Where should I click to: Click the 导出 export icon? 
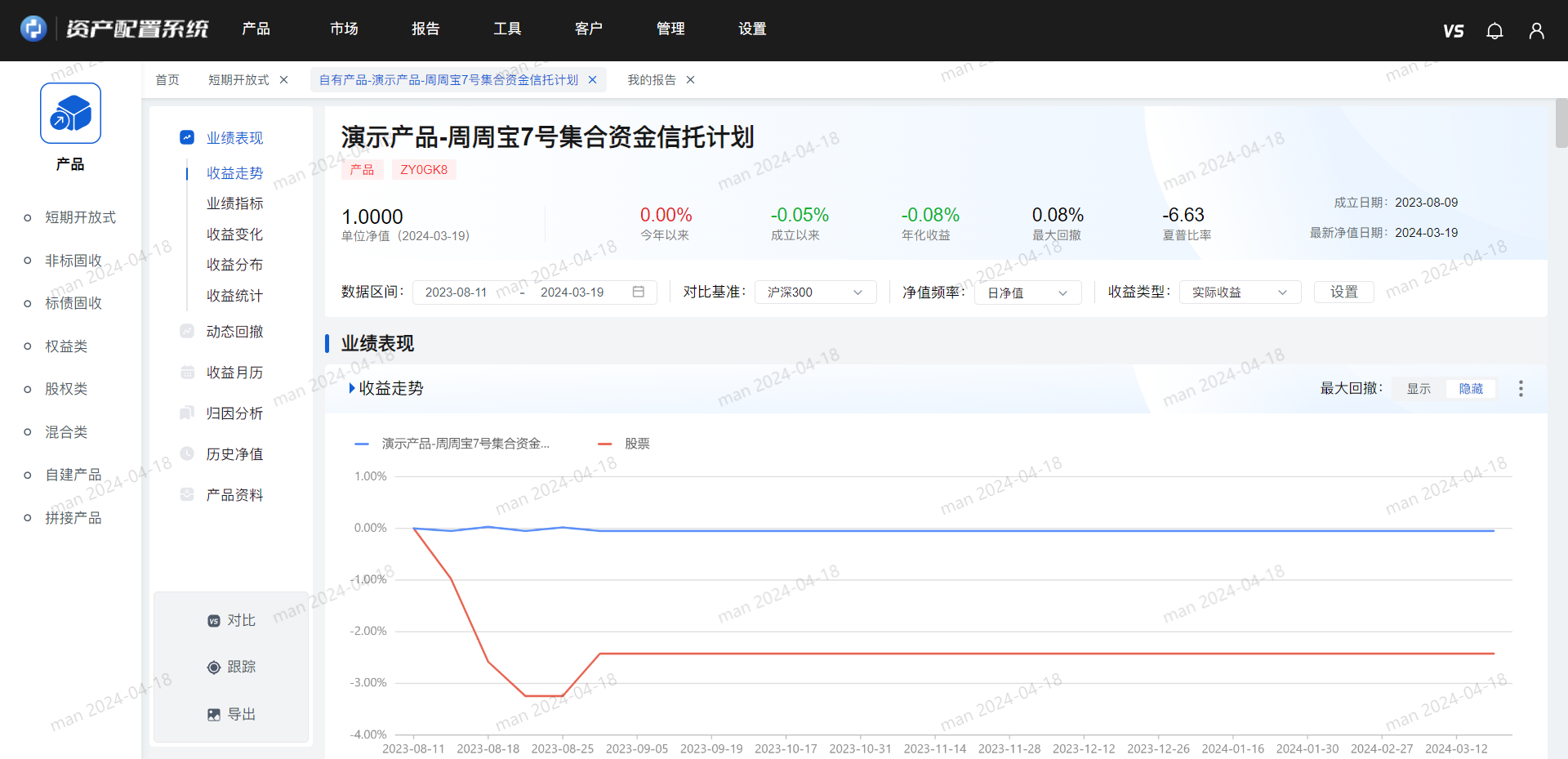[x=214, y=715]
